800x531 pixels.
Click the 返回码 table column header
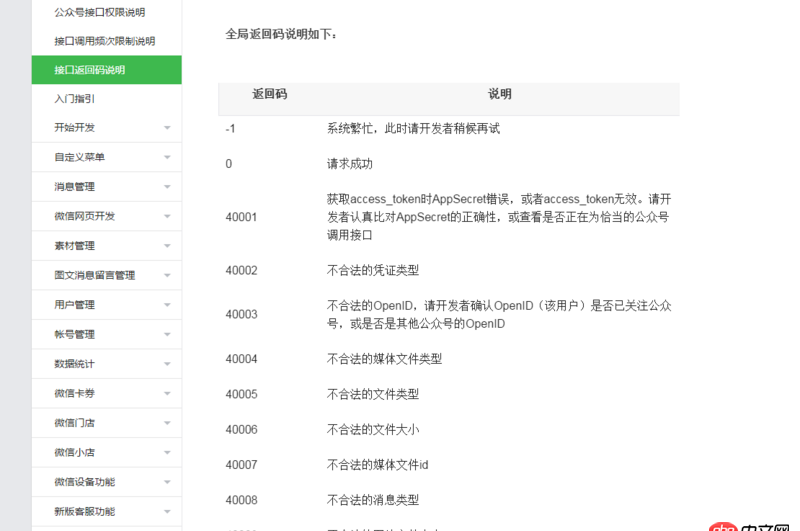[269, 94]
